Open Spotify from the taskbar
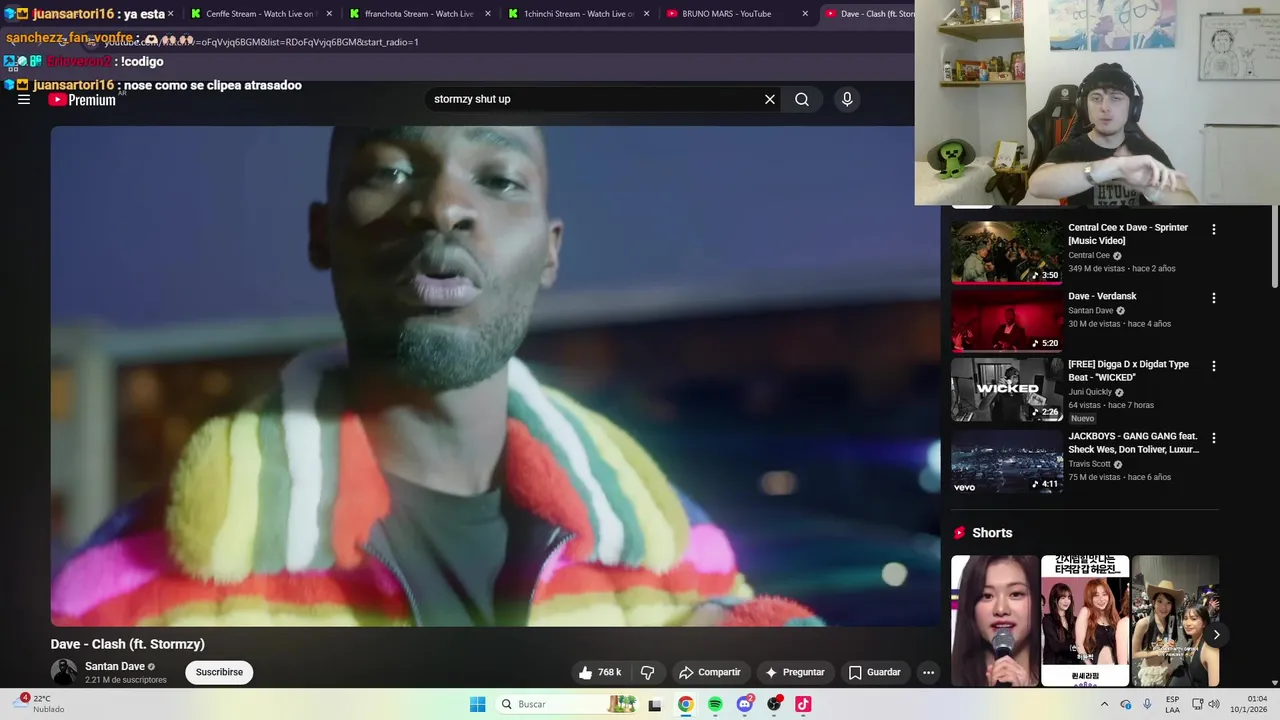This screenshot has height=720, width=1280. tap(715, 704)
